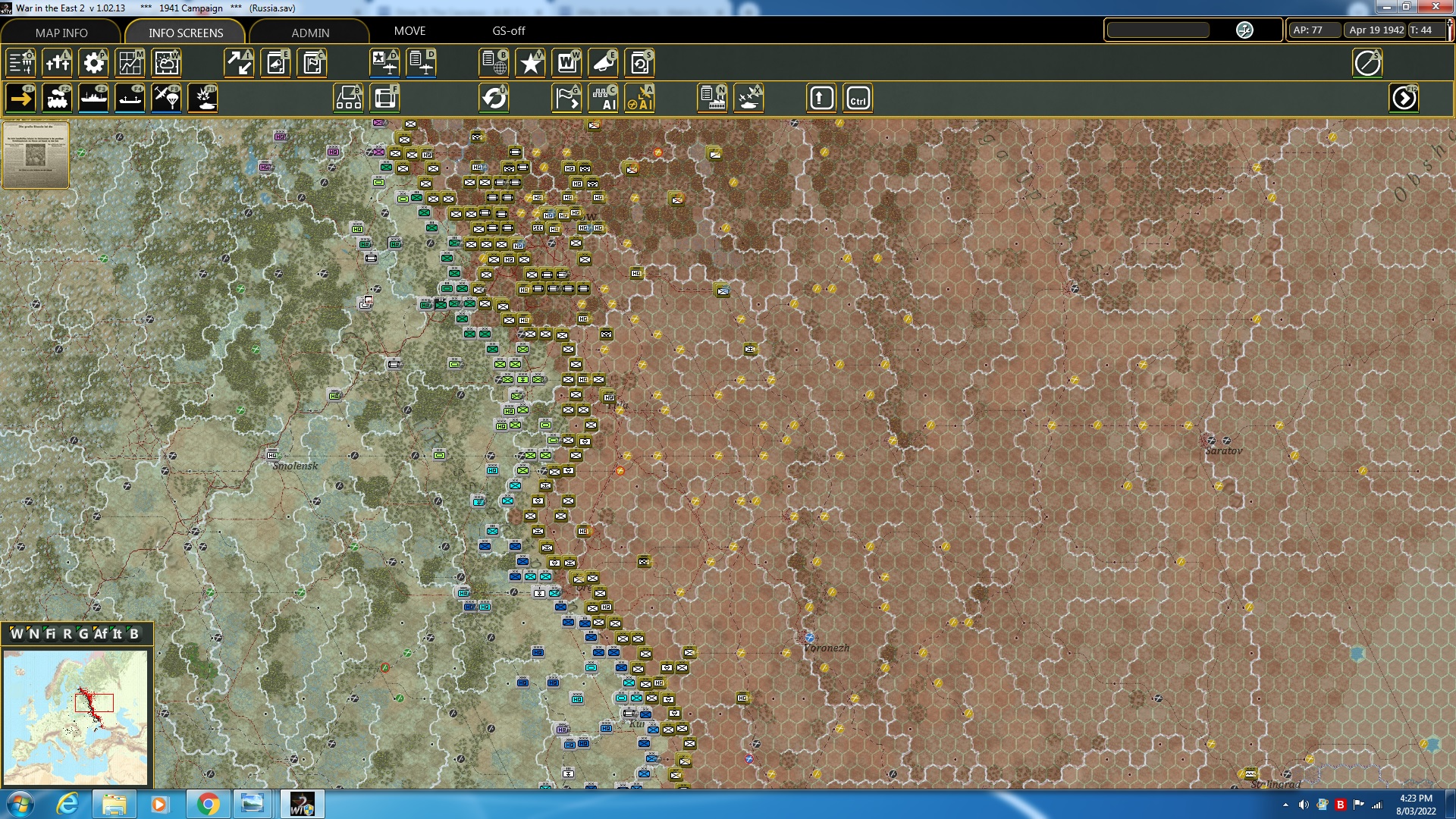Open Internet Explorer from taskbar
This screenshot has height=819, width=1456.
pos(67,804)
